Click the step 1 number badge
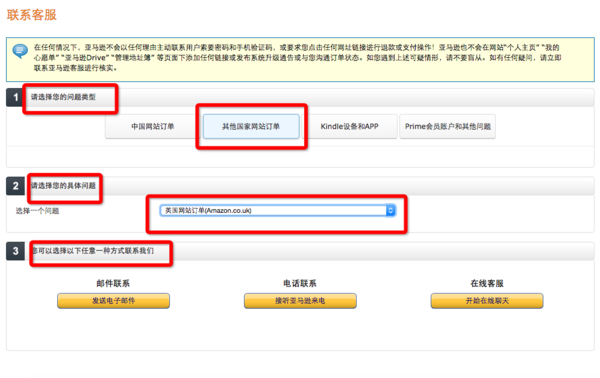Screen dimensions: 600x378 point(15,97)
